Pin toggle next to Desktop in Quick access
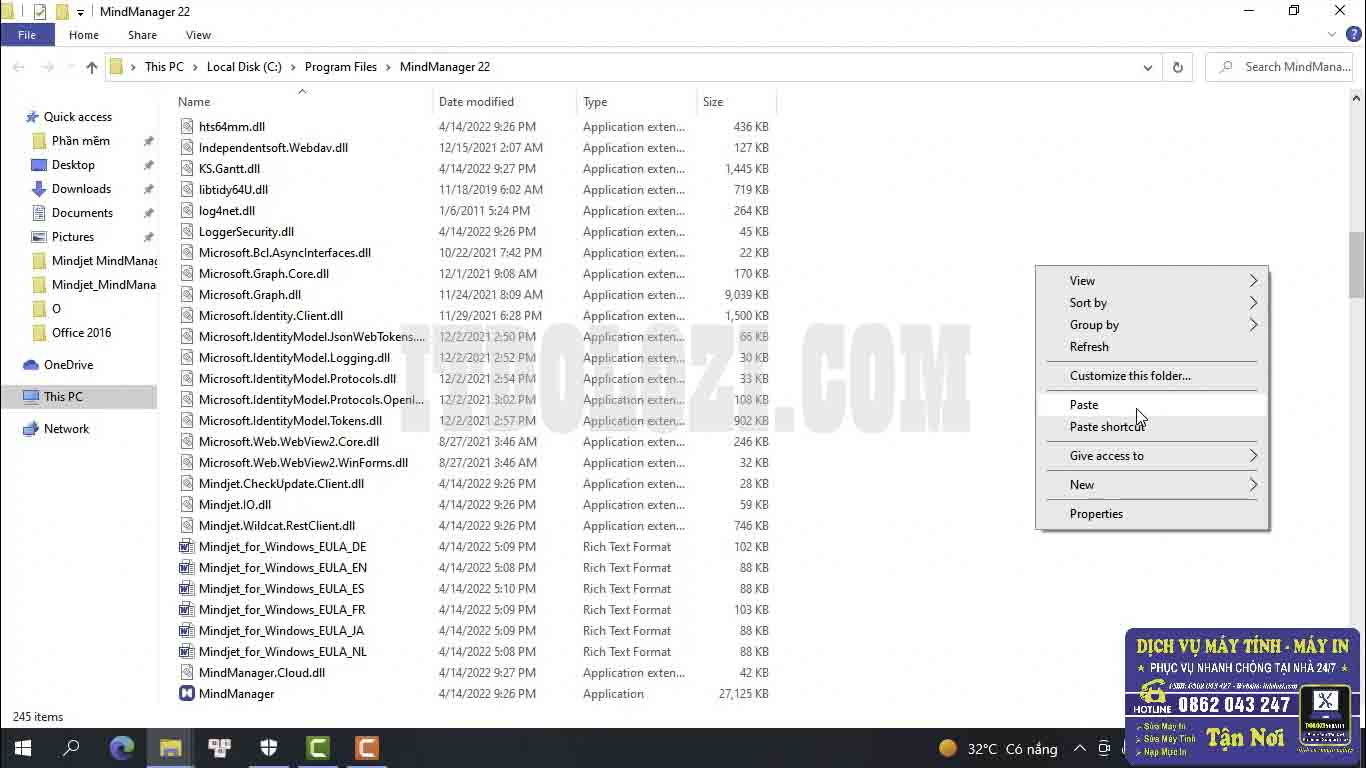 [148, 164]
